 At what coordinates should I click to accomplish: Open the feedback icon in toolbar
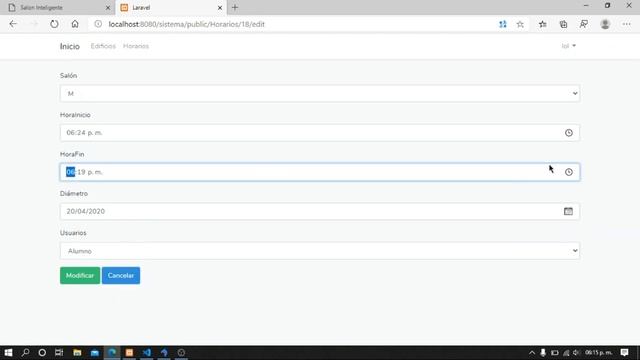[584, 24]
